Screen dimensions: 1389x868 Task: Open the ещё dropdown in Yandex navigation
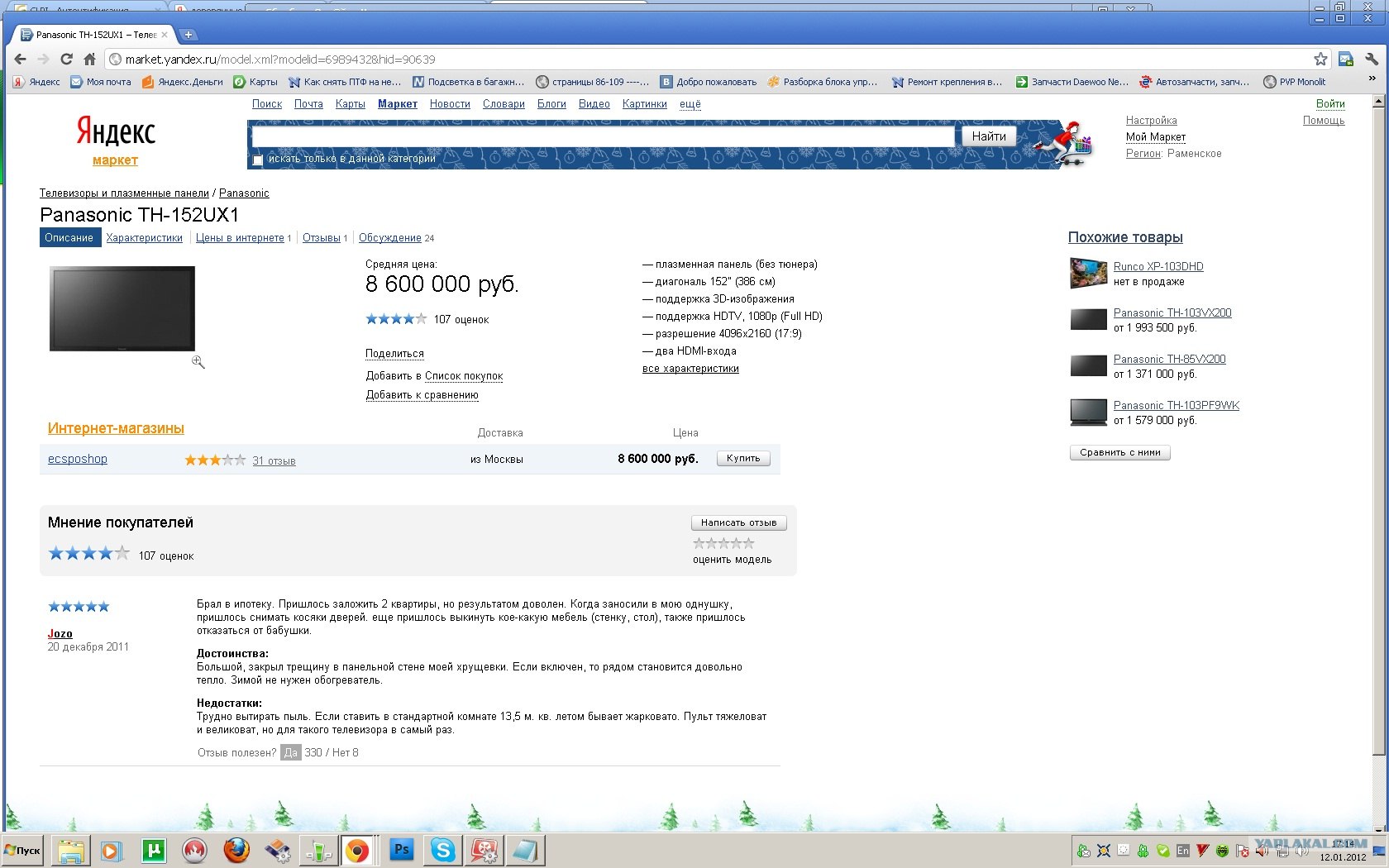690,104
